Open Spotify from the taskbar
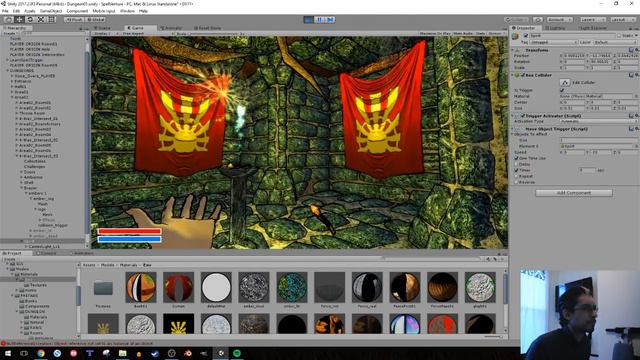640x360 pixels. [237, 353]
